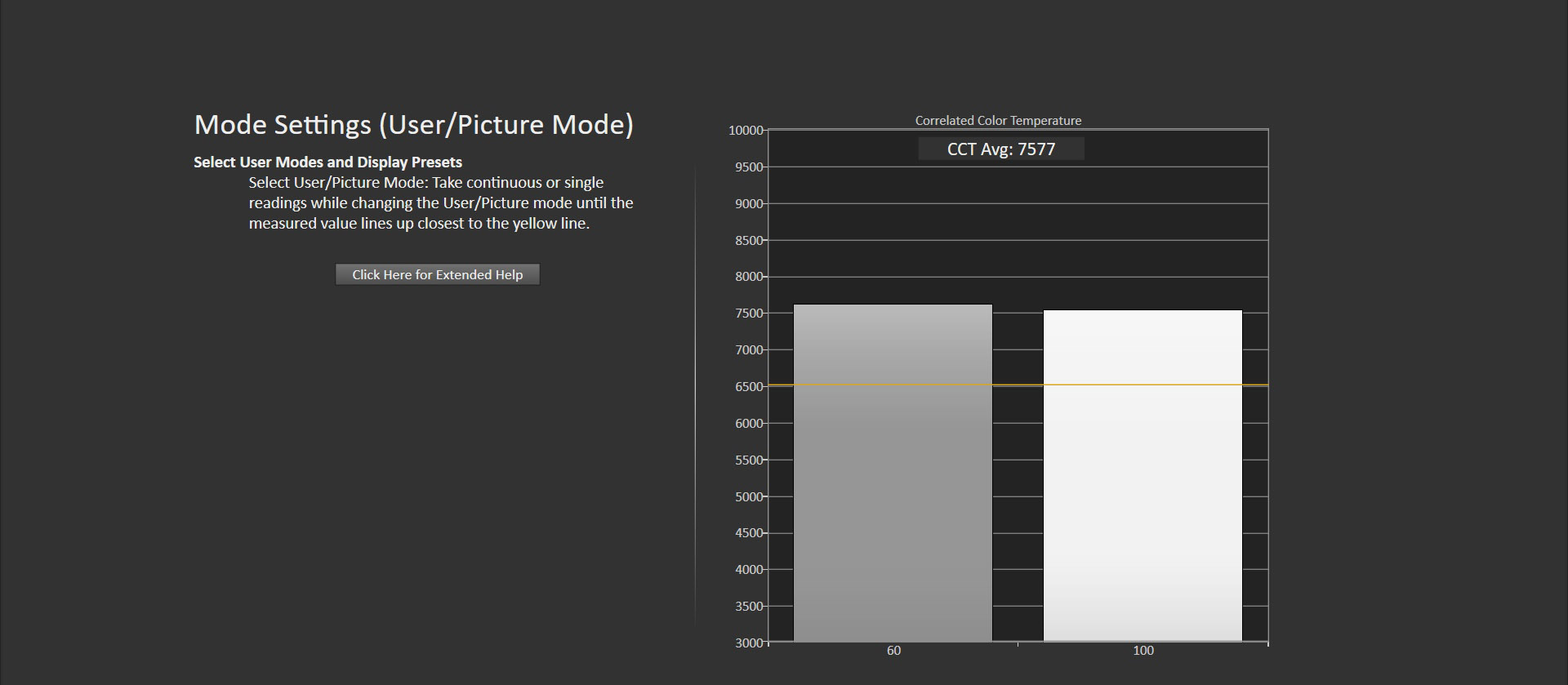The height and width of the screenshot is (685, 1568).
Task: Click the 10000 axis label
Action: [746, 131]
